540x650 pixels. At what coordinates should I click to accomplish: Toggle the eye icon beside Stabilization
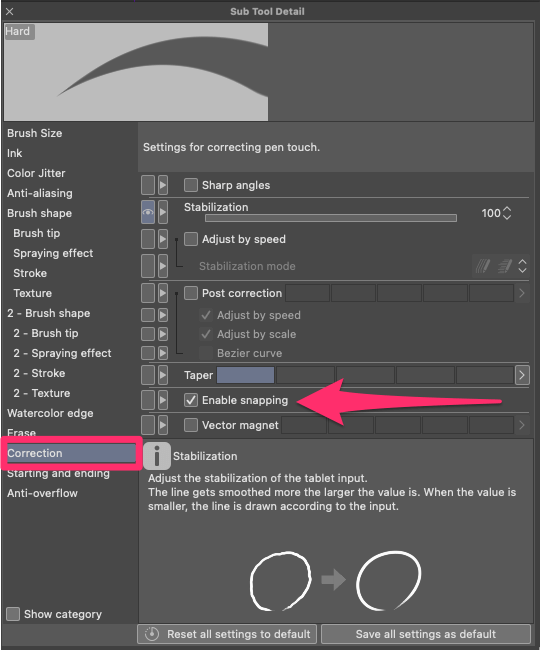[x=148, y=212]
